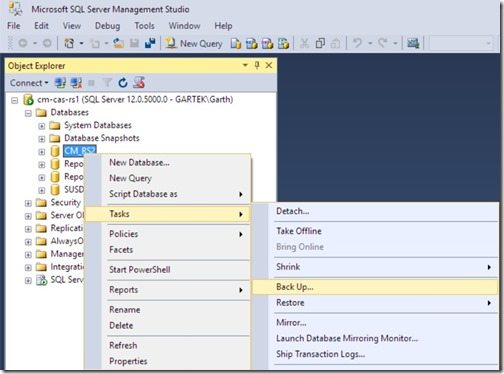Choose Delete from context menu
This screenshot has width=504, height=374.
[x=168, y=326]
